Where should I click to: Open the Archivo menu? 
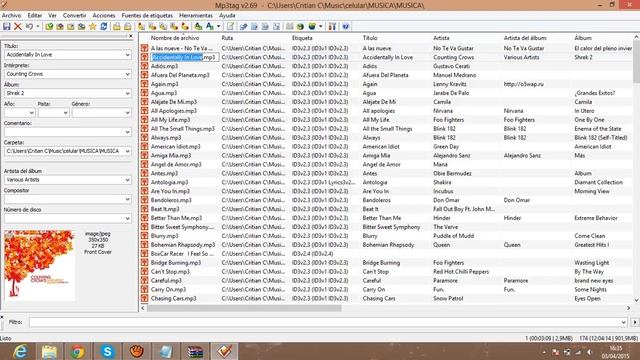click(11, 16)
